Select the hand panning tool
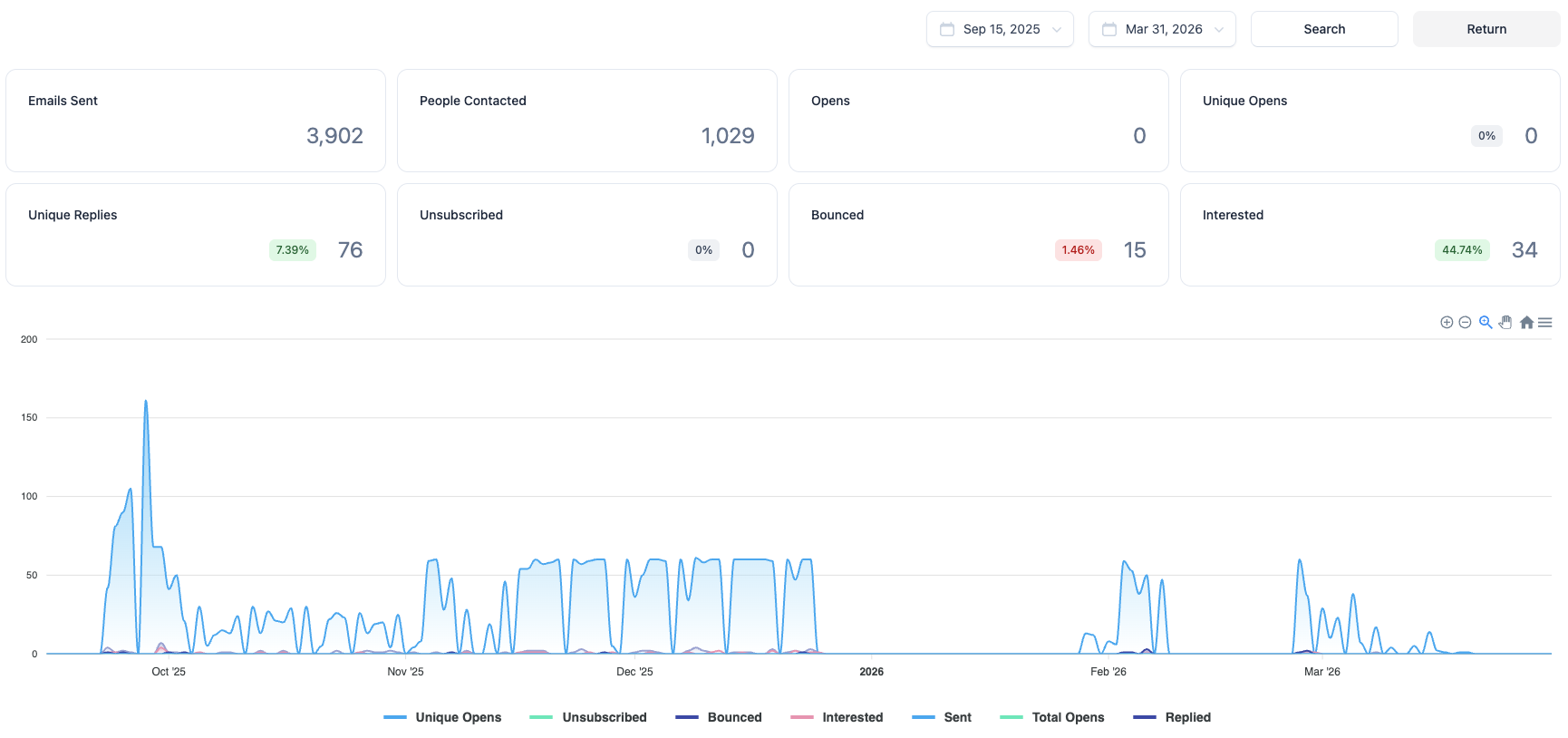Viewport: 1568px width, 738px height. pyautogui.click(x=1505, y=323)
